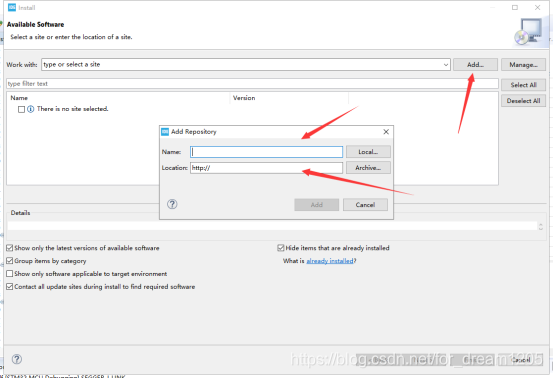The height and width of the screenshot is (378, 553).
Task: Click the Select All button
Action: tap(523, 85)
